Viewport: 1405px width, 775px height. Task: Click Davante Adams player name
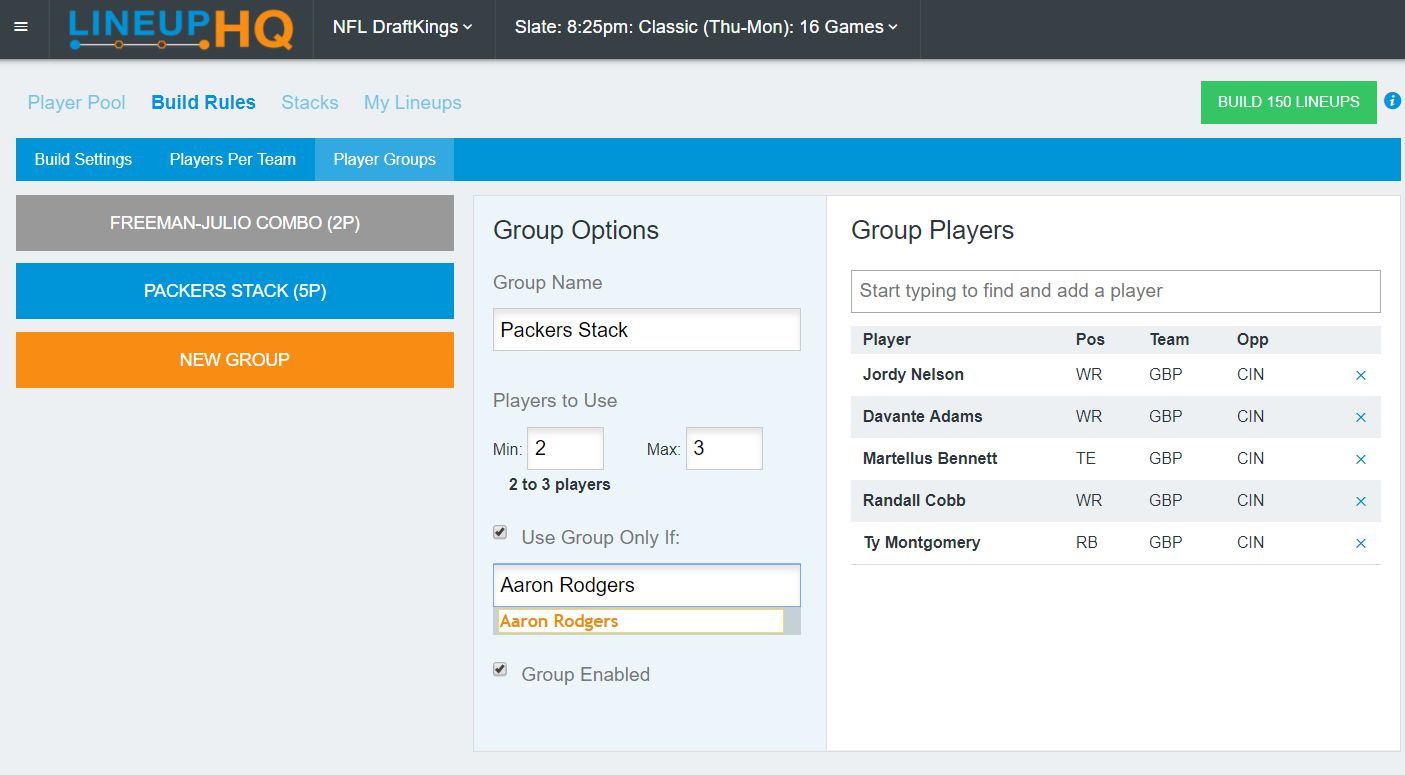pos(923,417)
